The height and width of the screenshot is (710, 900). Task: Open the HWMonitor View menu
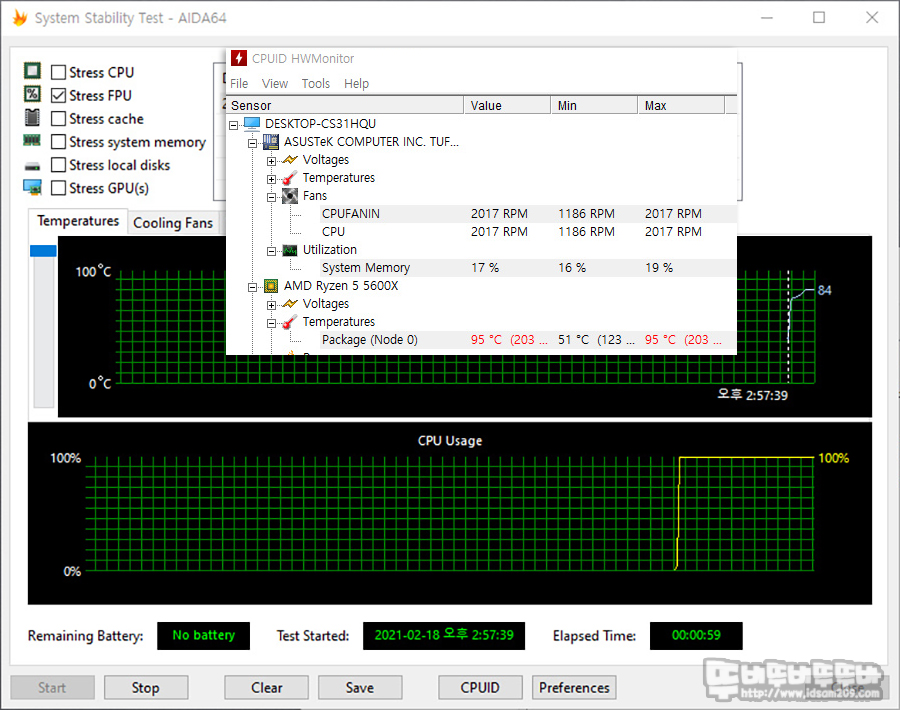[274, 83]
